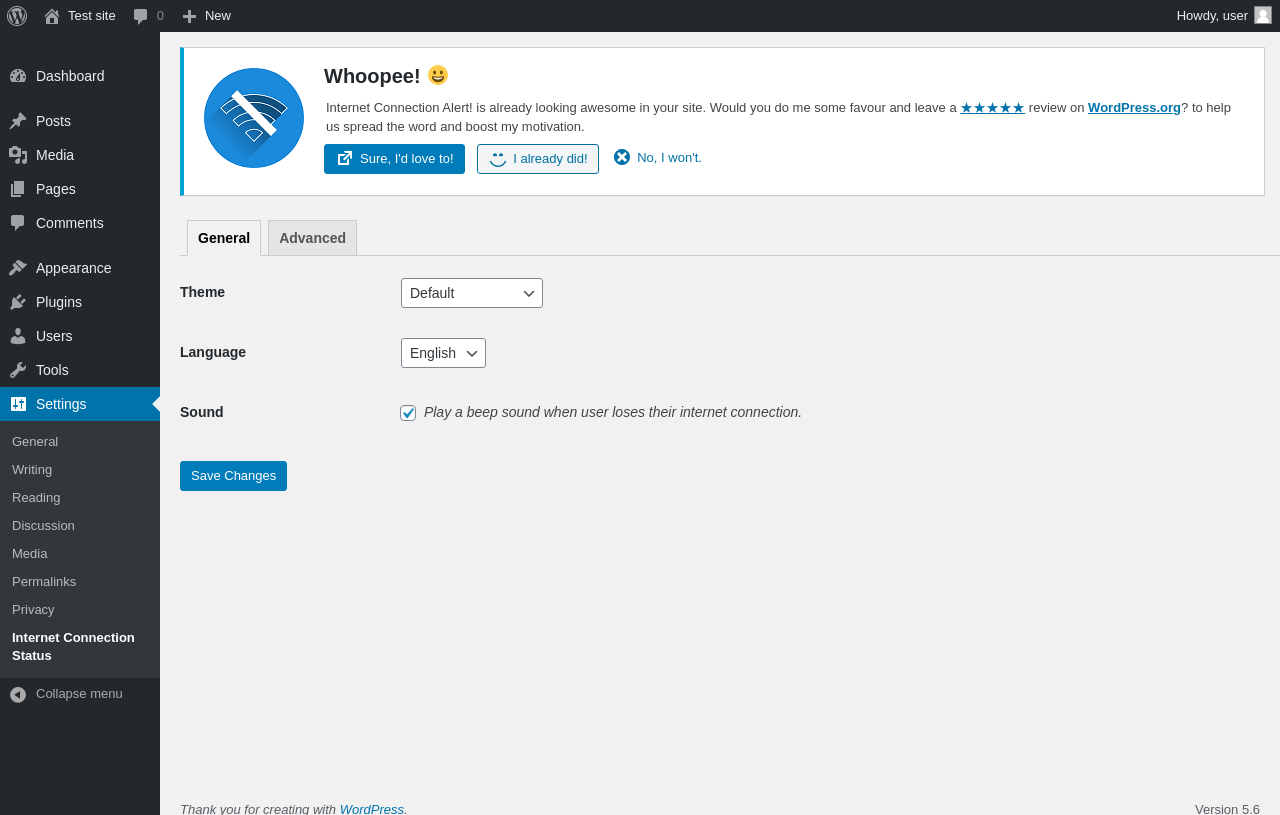This screenshot has width=1280, height=815.
Task: Click the Comments speech bubble sidebar icon
Action: [18, 223]
